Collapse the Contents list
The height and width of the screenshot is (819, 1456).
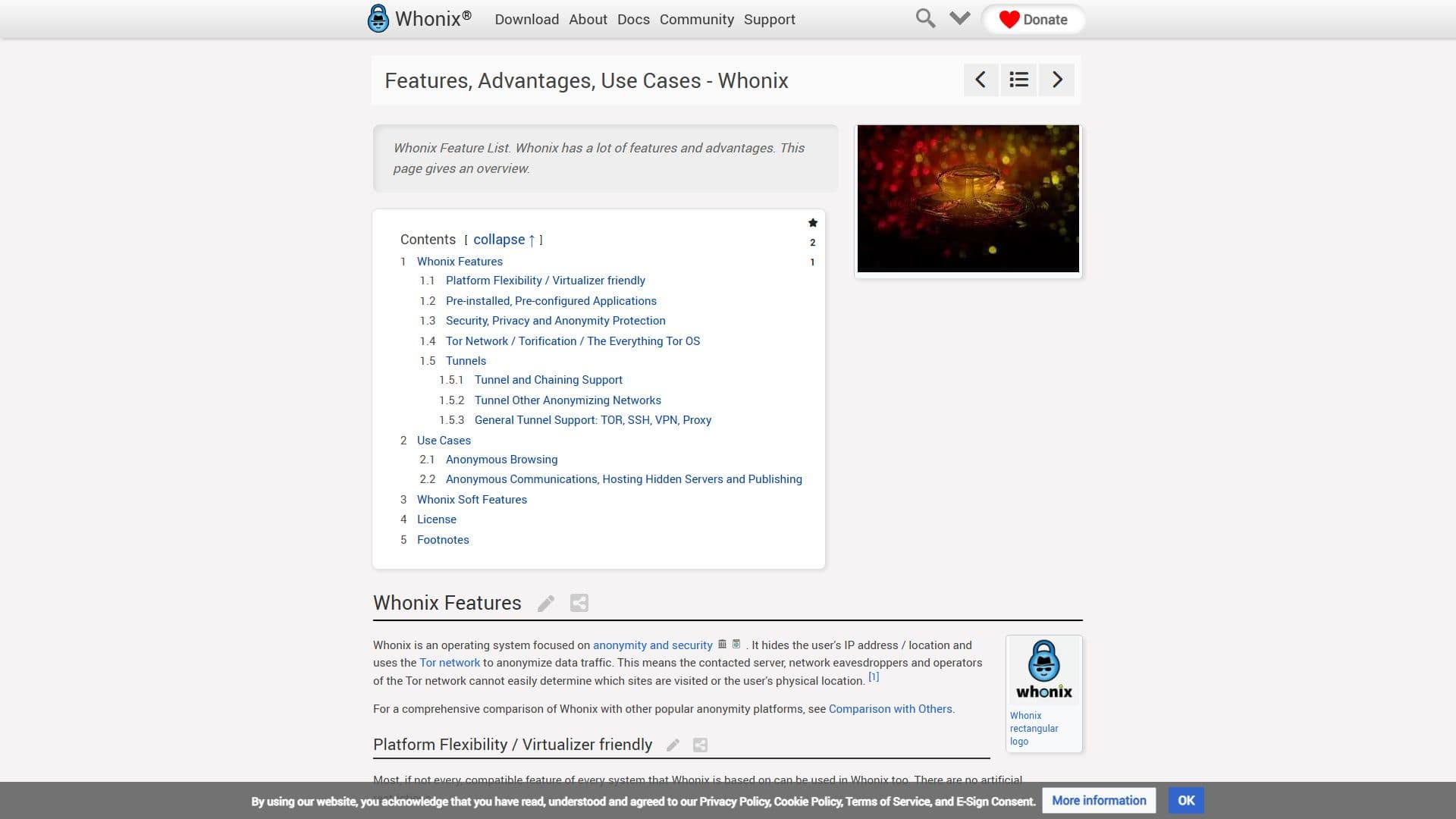504,240
